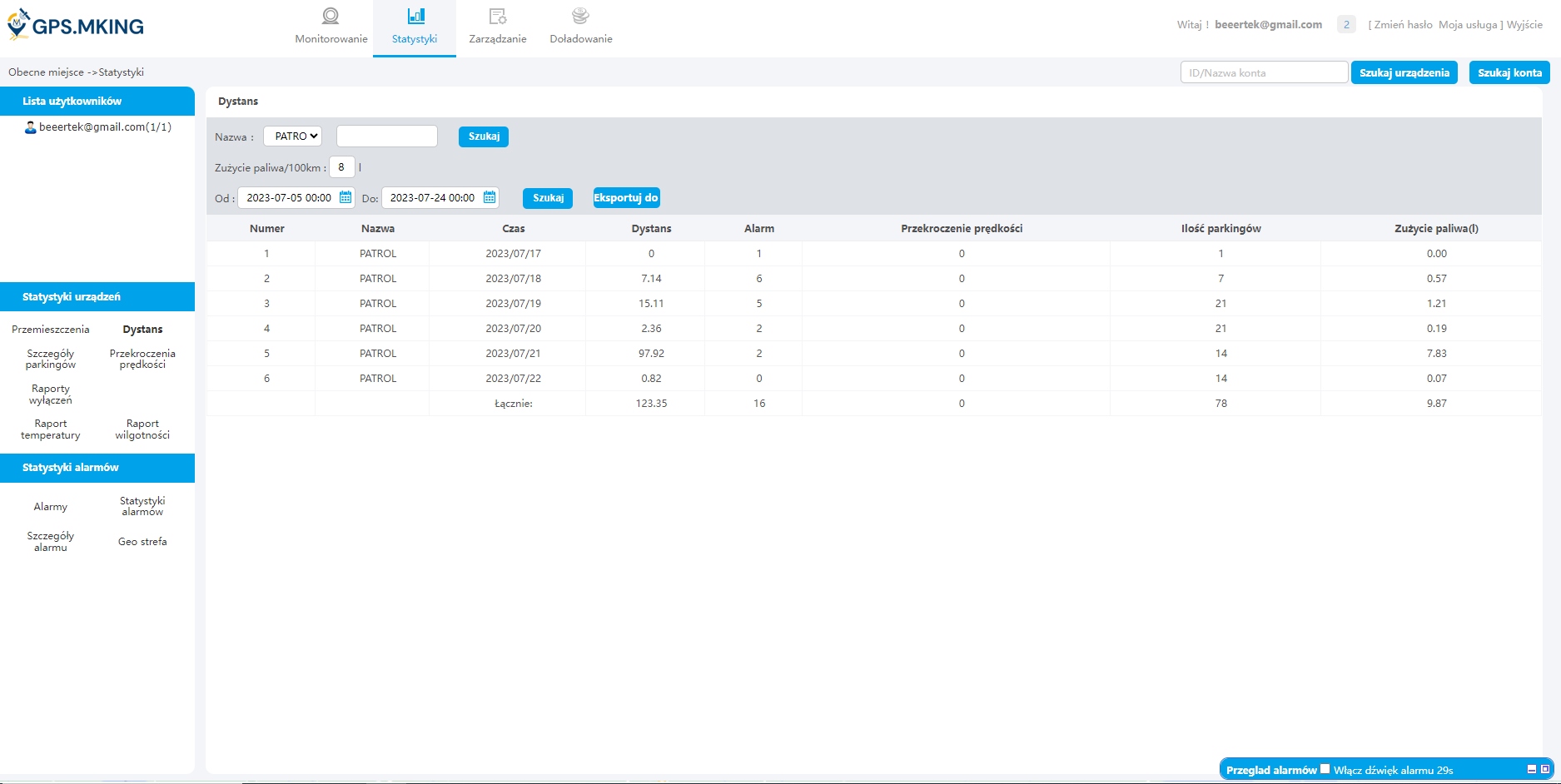The height and width of the screenshot is (784, 1561).
Task: Open the Przemieszczenia report from sidebar
Action: [51, 330]
